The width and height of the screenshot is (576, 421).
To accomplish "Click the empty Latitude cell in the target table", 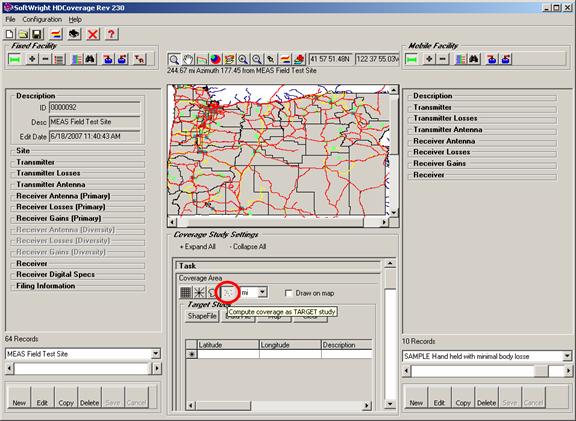I will point(228,355).
